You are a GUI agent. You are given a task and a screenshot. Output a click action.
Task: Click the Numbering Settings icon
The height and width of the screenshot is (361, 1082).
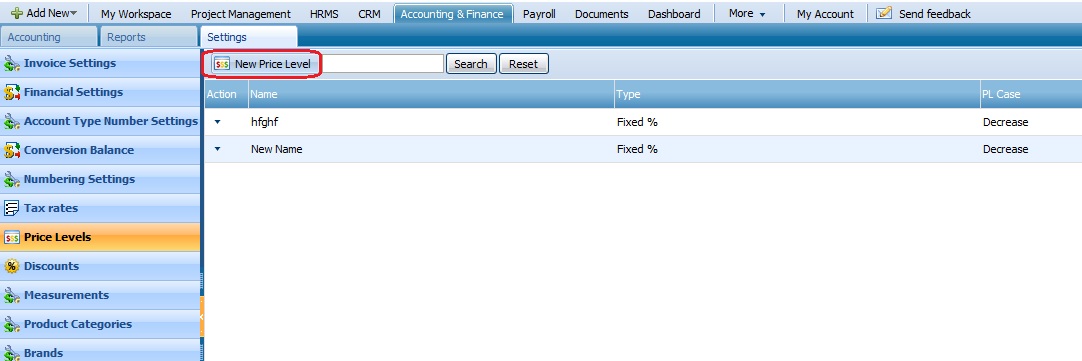pos(12,179)
